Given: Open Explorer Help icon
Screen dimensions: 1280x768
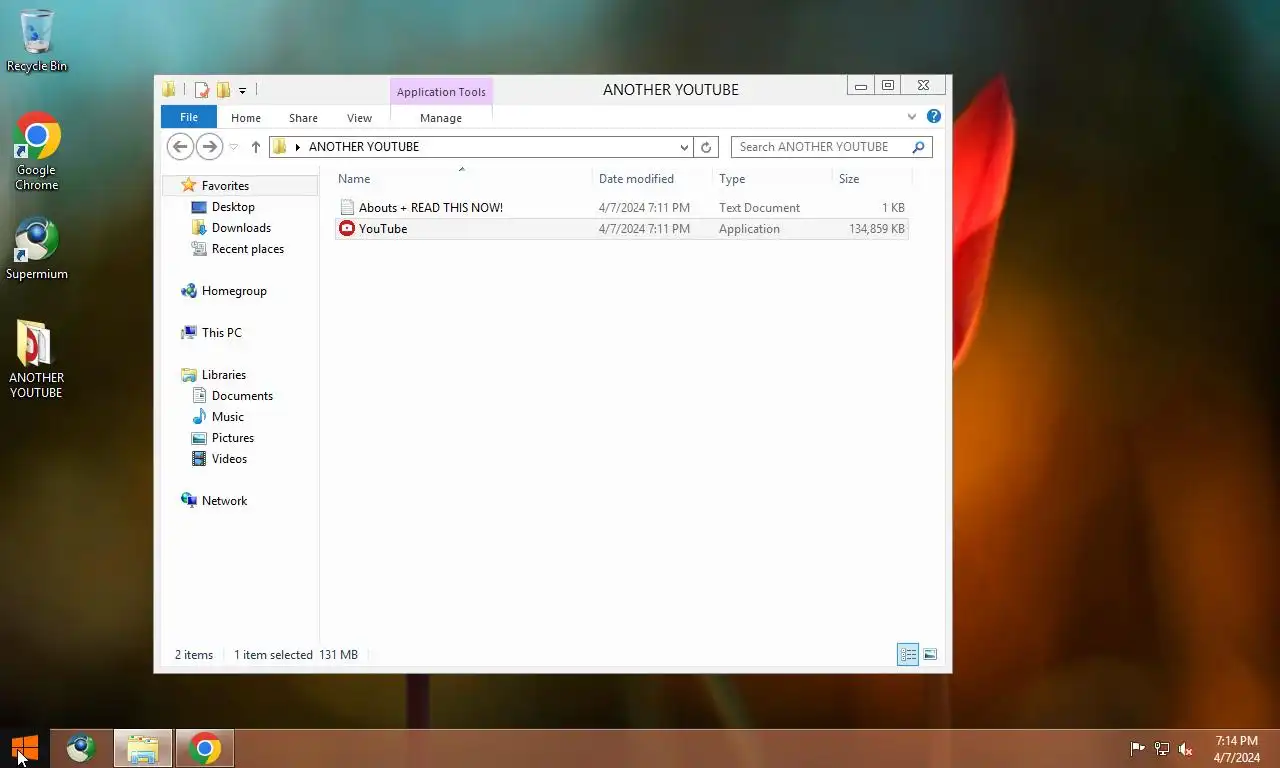Looking at the screenshot, I should pyautogui.click(x=934, y=117).
